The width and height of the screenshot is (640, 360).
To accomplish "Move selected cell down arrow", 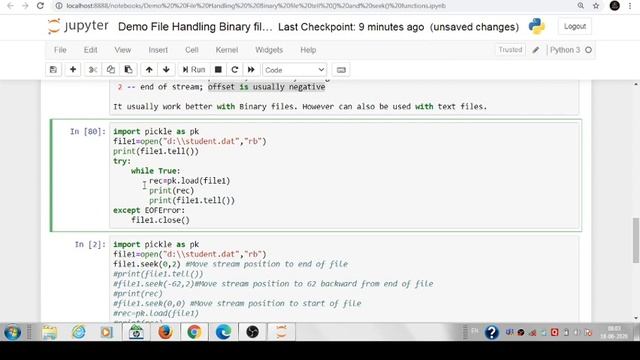I will tap(166, 70).
